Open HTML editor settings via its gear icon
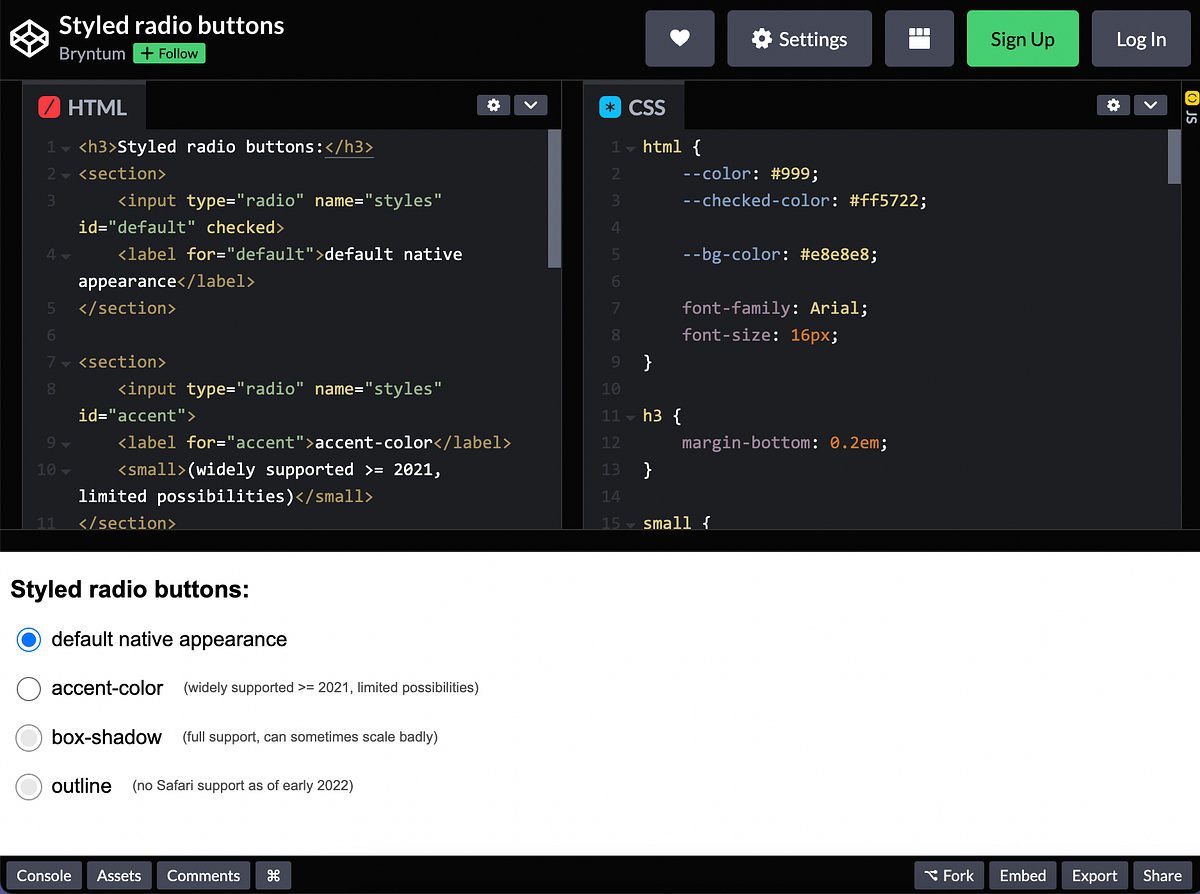1200x894 pixels. point(493,104)
